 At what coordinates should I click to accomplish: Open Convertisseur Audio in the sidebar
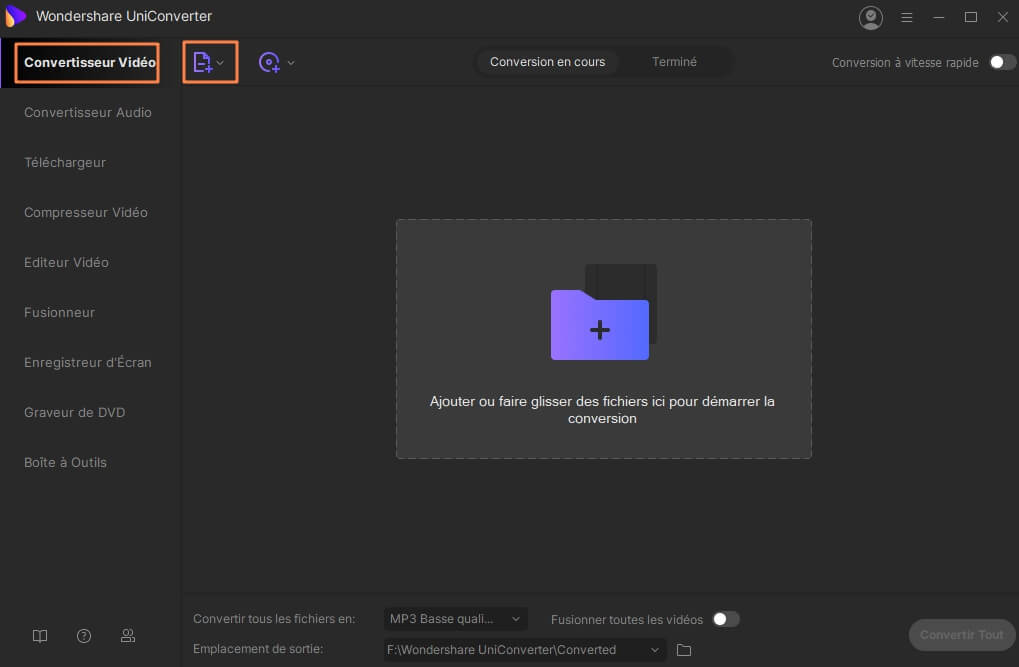(88, 112)
